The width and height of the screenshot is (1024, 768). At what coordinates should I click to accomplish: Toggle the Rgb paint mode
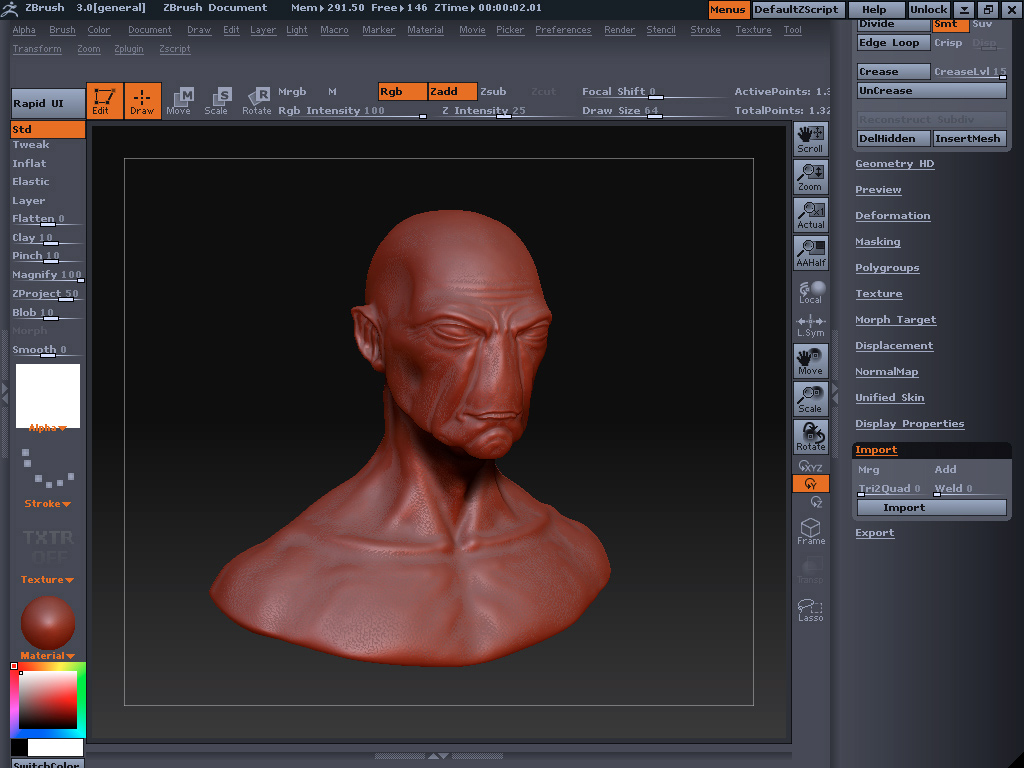(402, 91)
